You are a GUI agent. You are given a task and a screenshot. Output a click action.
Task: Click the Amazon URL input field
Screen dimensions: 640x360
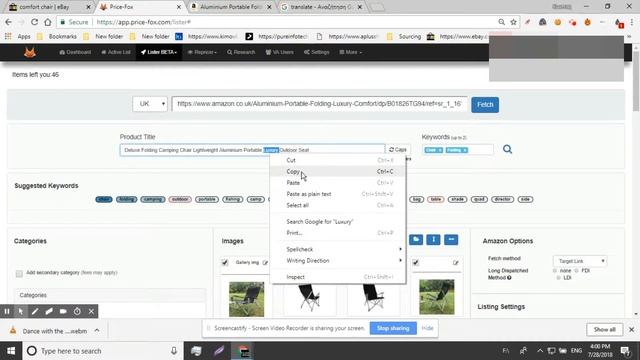tap(320, 104)
